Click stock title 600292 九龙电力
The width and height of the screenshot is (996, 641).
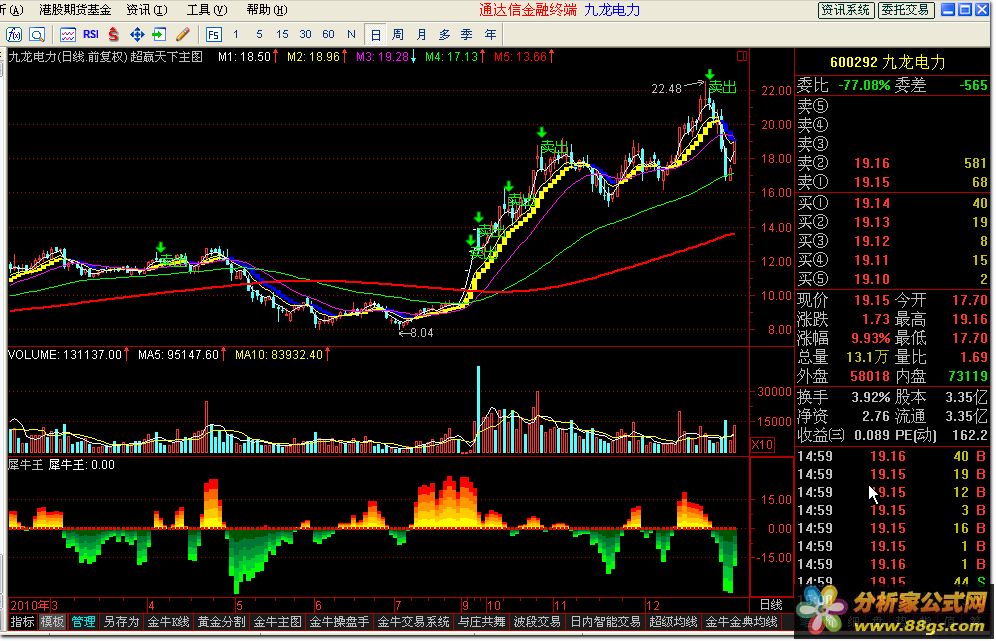point(888,62)
